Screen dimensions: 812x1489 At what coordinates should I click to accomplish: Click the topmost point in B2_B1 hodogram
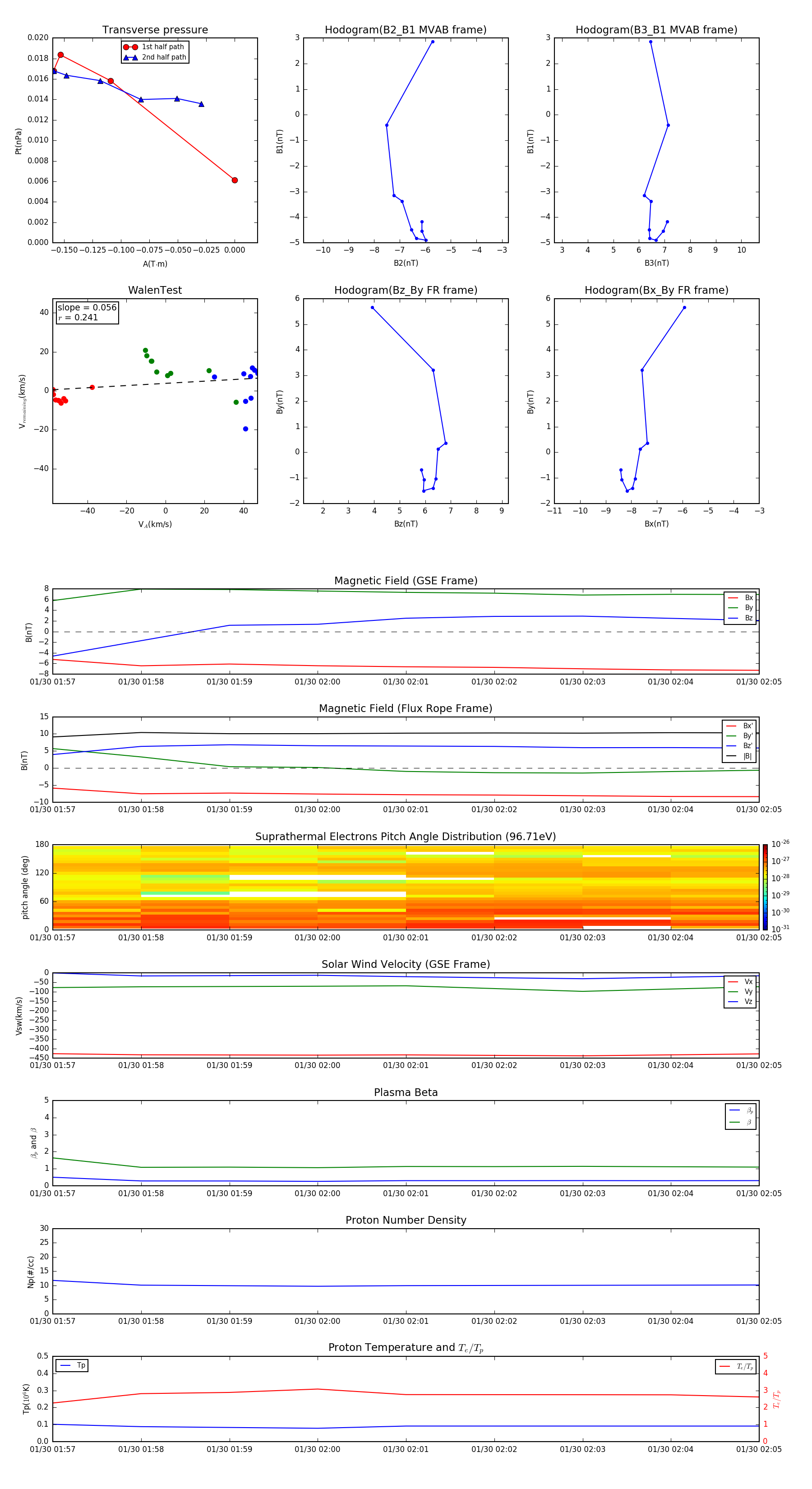pyautogui.click(x=432, y=42)
